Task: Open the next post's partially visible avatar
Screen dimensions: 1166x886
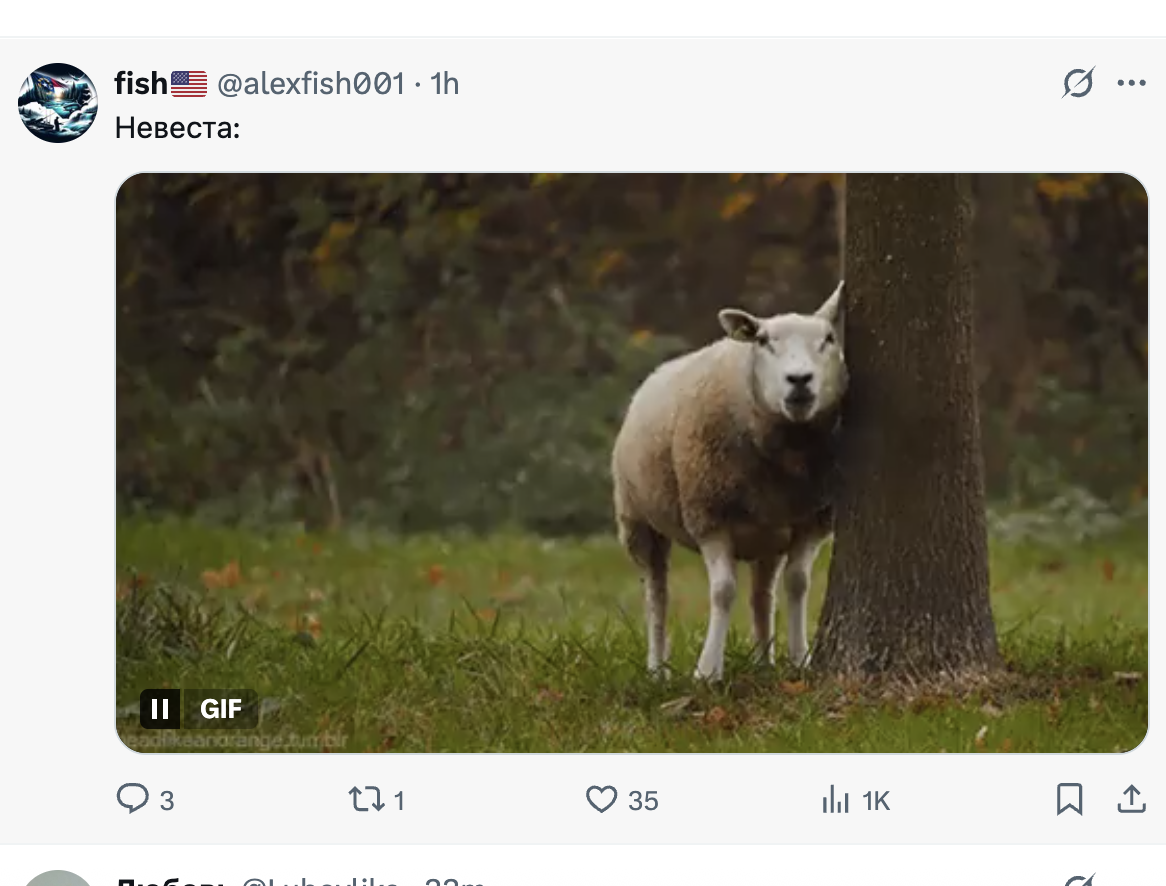Action: (58, 878)
